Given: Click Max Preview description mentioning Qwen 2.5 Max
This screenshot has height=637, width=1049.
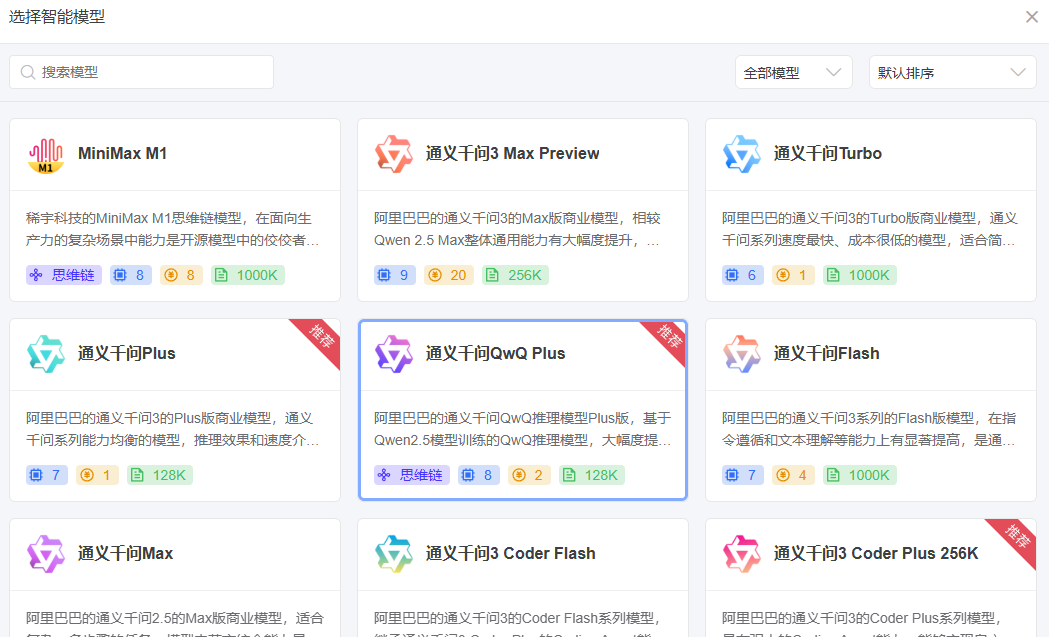Looking at the screenshot, I should [517, 229].
